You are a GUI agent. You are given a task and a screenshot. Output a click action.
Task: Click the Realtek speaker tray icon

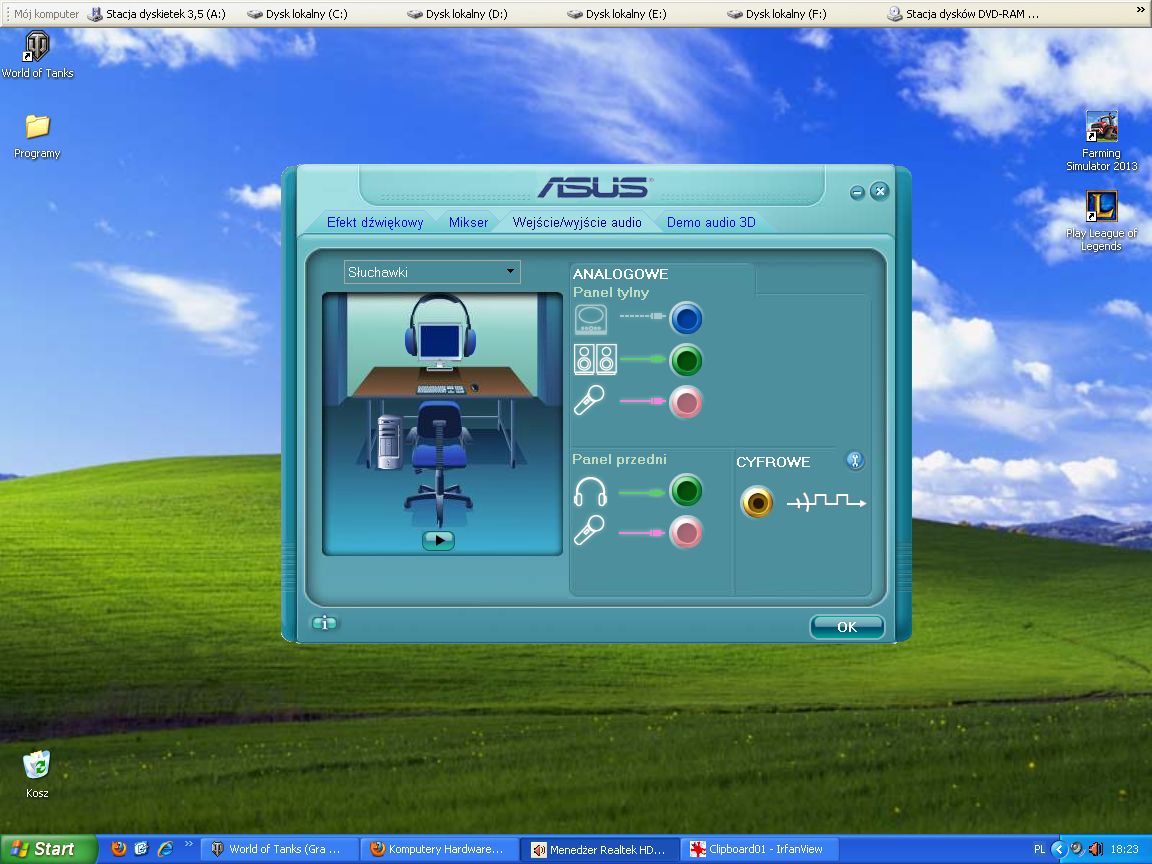[1095, 849]
